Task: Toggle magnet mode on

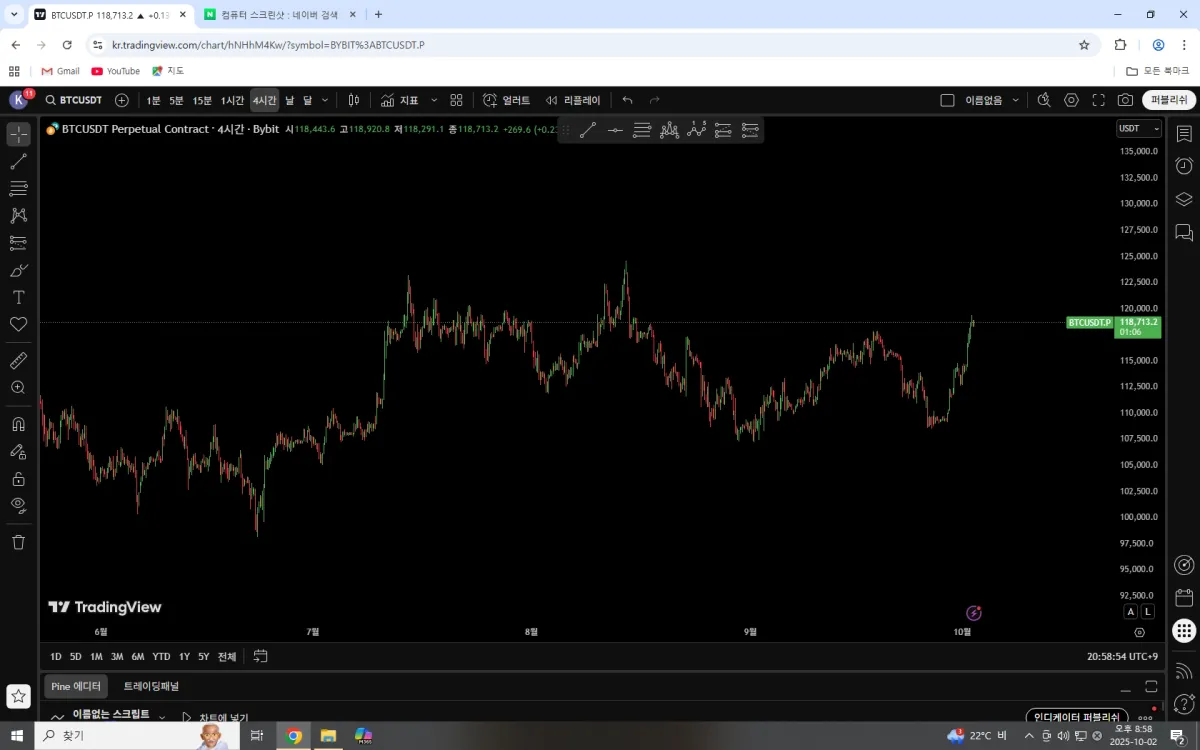Action: pos(18,424)
